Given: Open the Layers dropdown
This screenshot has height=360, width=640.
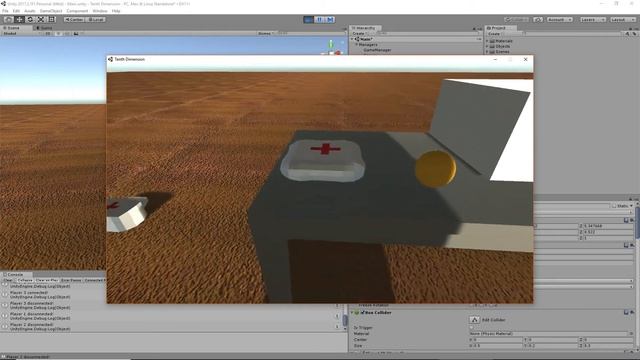Looking at the screenshot, I should click(592, 19).
